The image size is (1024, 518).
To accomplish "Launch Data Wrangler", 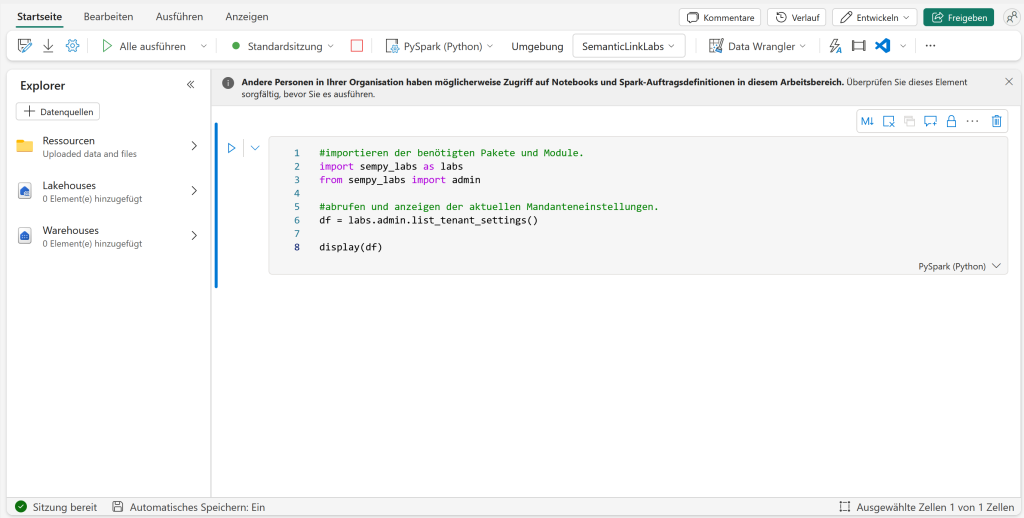I will pyautogui.click(x=758, y=46).
